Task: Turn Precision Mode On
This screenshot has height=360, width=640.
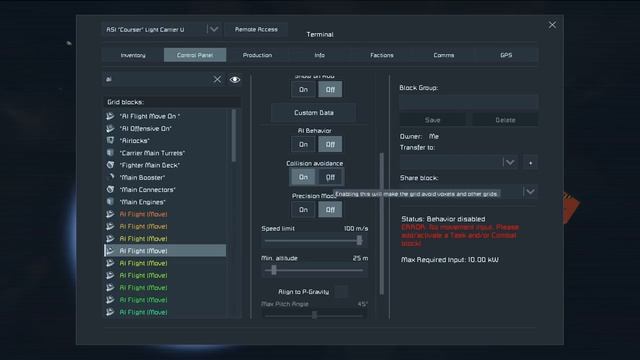Action: tap(303, 210)
